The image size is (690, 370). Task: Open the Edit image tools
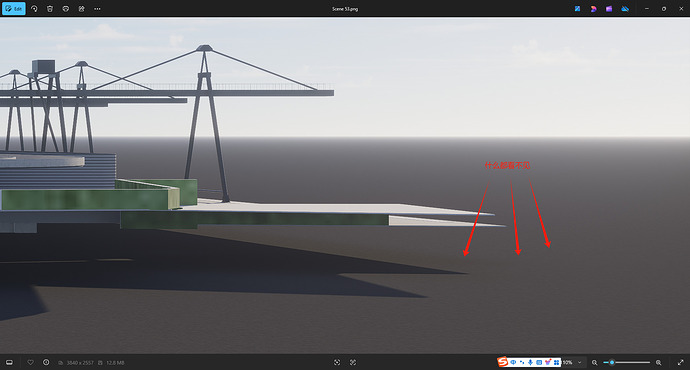tap(14, 9)
